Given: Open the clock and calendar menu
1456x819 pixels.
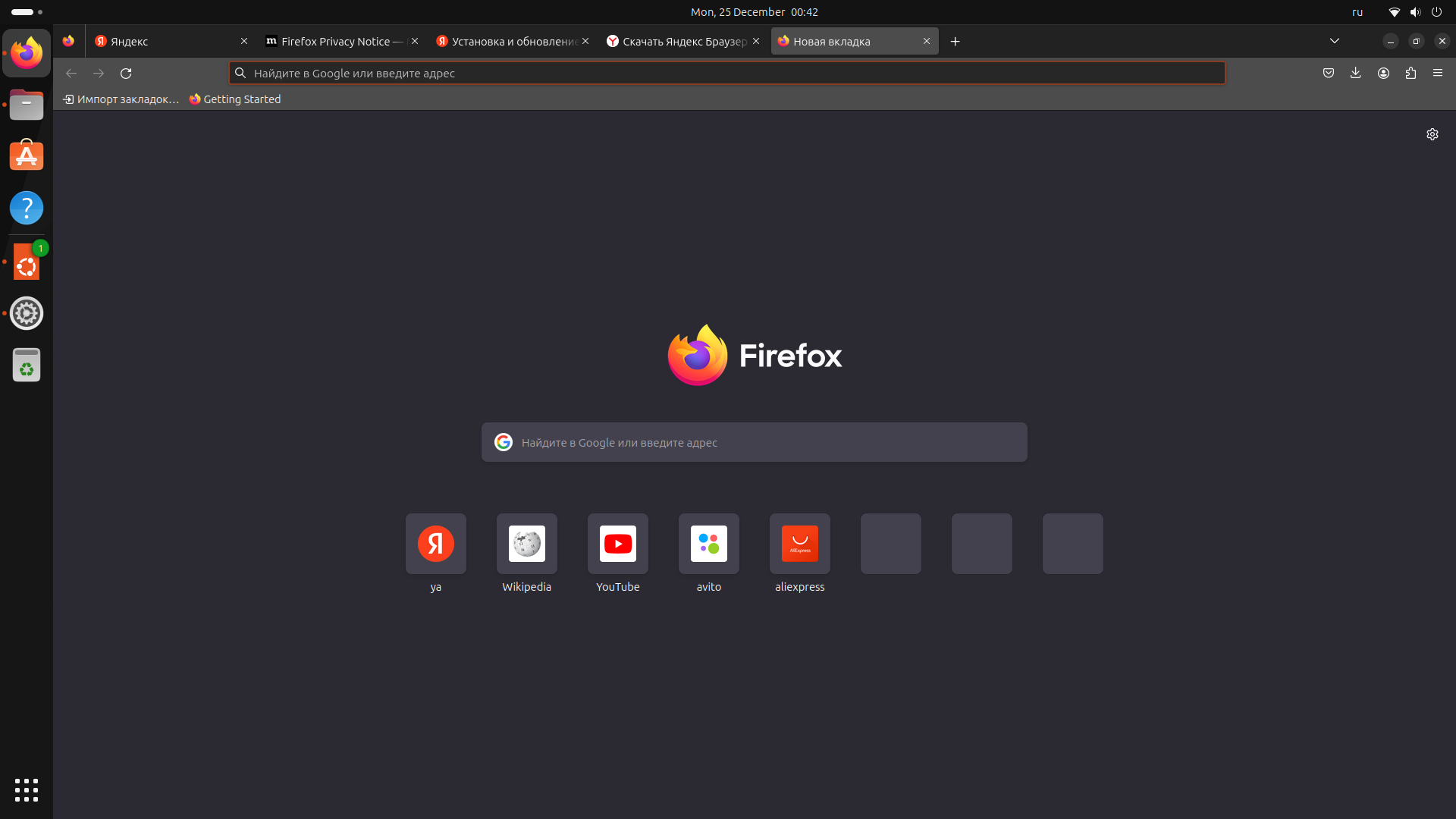Looking at the screenshot, I should pos(754,12).
